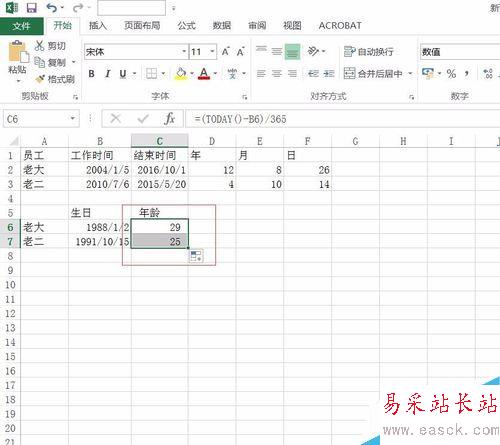This screenshot has width=500, height=445.
Task: Align cell text to the middle
Action: coord(277,51)
